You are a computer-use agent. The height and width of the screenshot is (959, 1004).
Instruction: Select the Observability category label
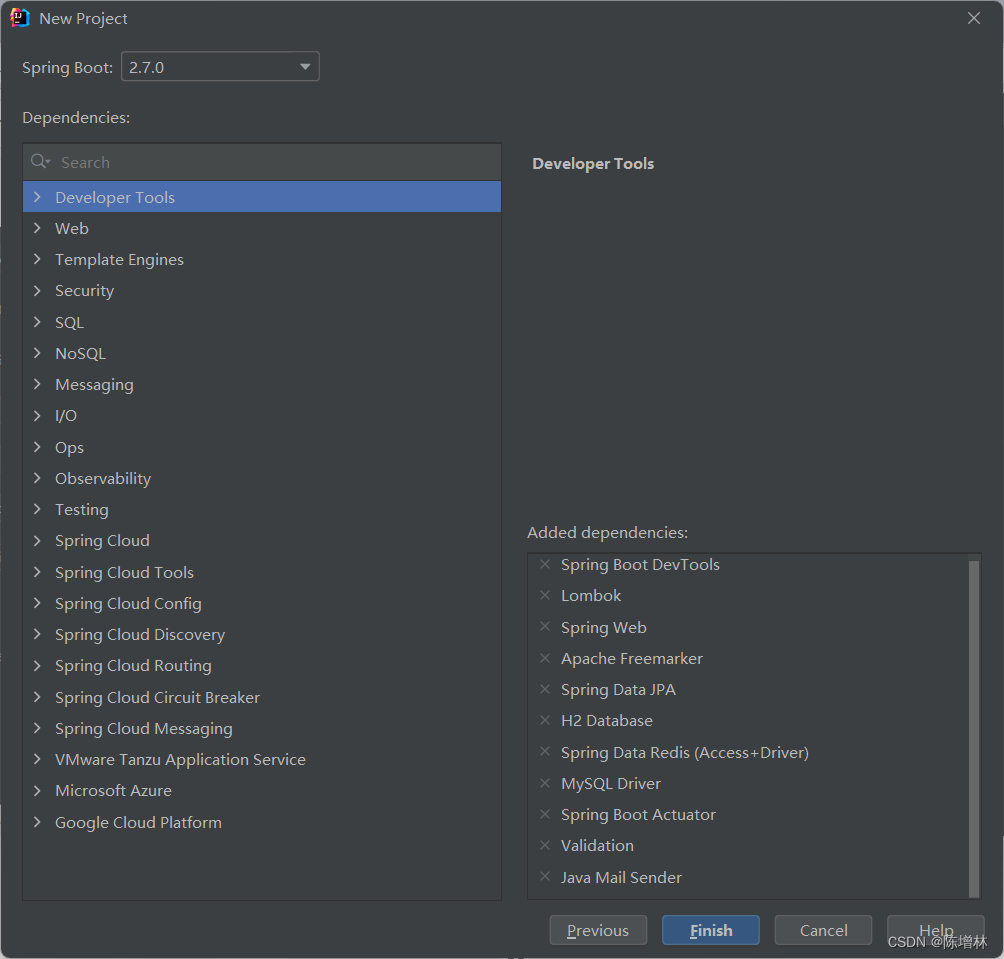tap(103, 479)
